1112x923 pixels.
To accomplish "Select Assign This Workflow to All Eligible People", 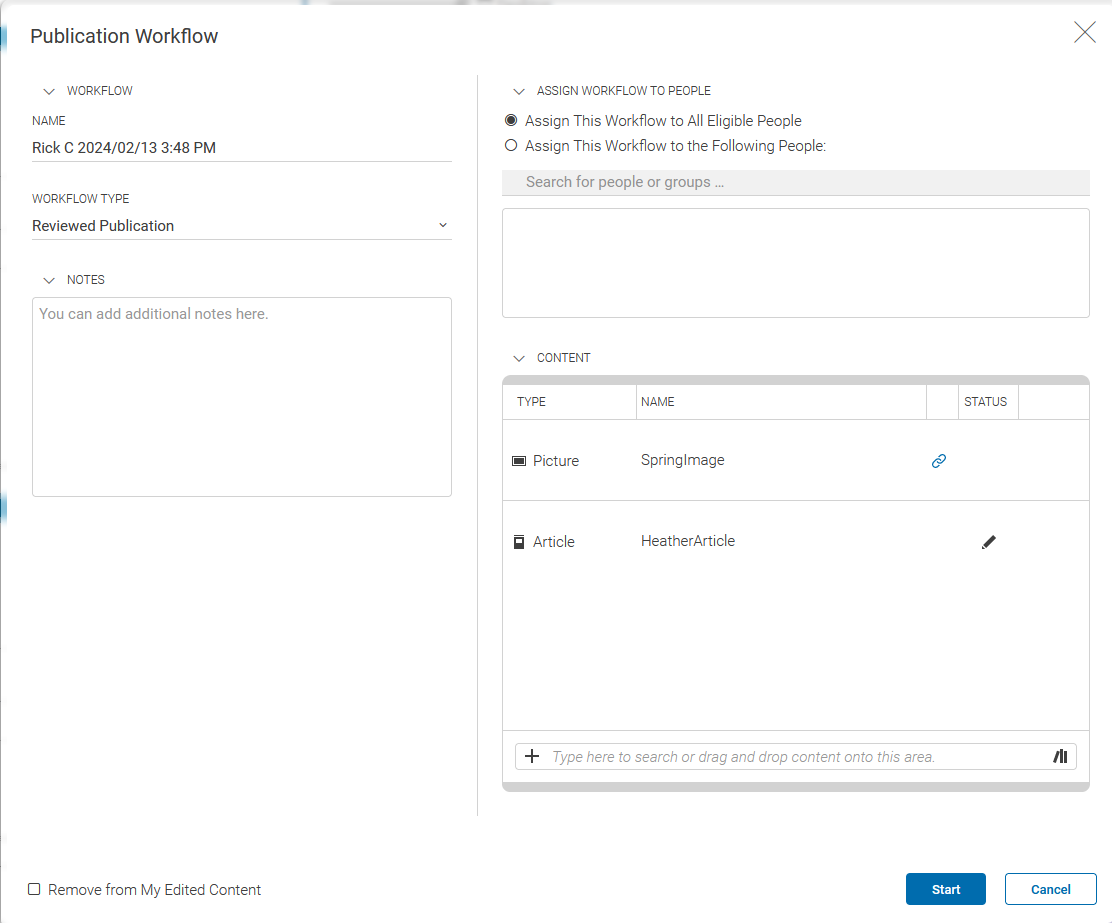I will [511, 120].
